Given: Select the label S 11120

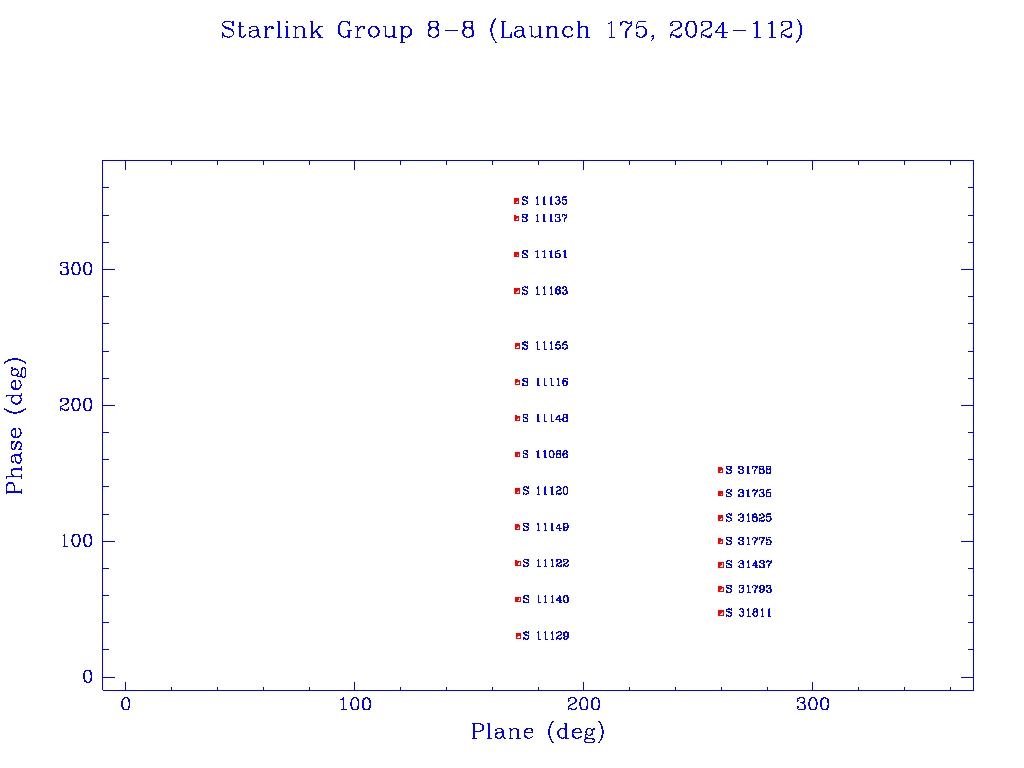Looking at the screenshot, I should [545, 490].
